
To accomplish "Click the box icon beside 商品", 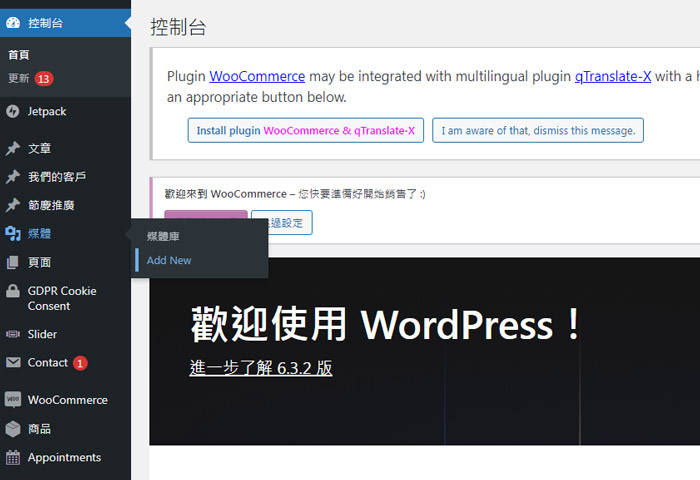I will click(x=13, y=429).
